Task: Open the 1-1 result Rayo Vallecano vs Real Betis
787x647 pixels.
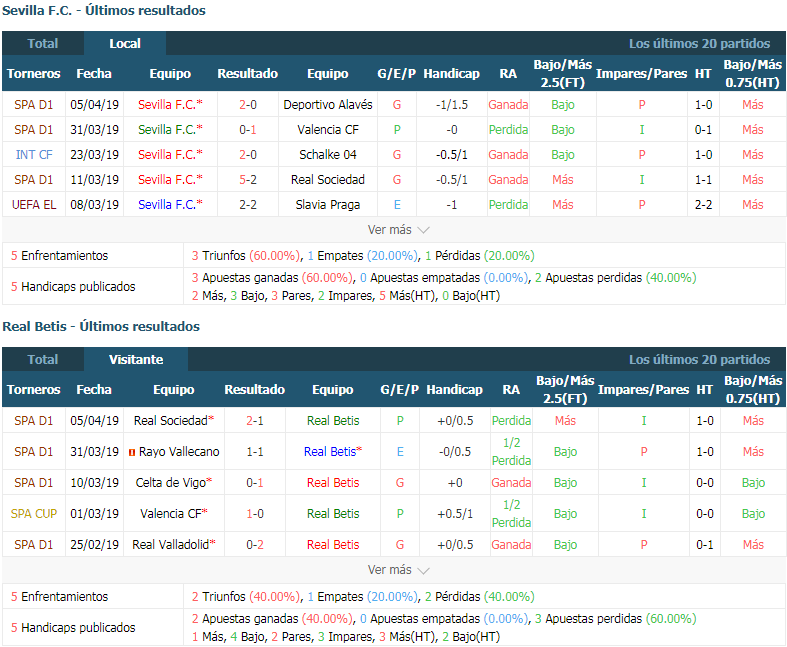Action: pos(255,452)
